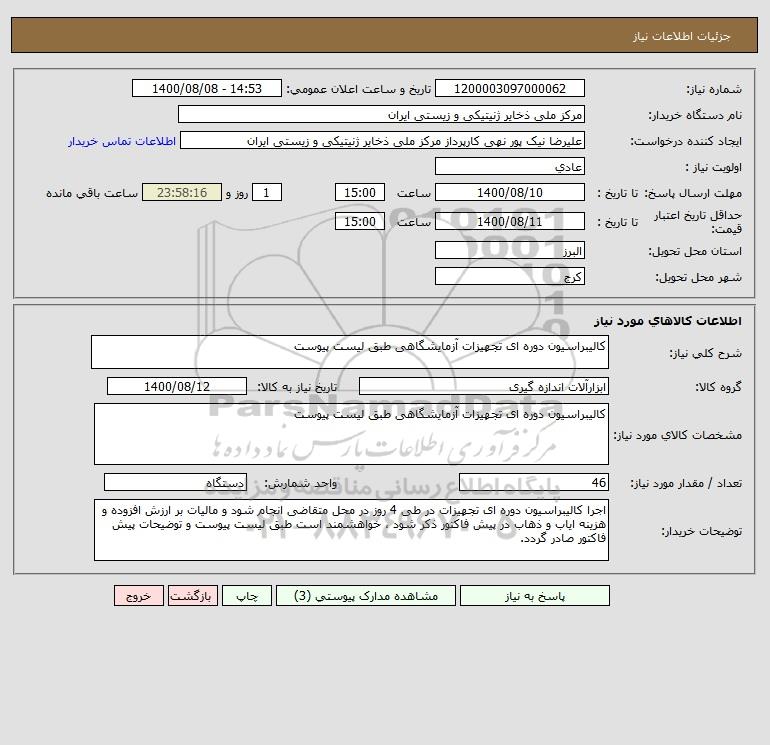Image resolution: width=770 pixels, height=745 pixels.
Task: Click the label واحد شمارش
Action: pyautogui.click(x=301, y=483)
